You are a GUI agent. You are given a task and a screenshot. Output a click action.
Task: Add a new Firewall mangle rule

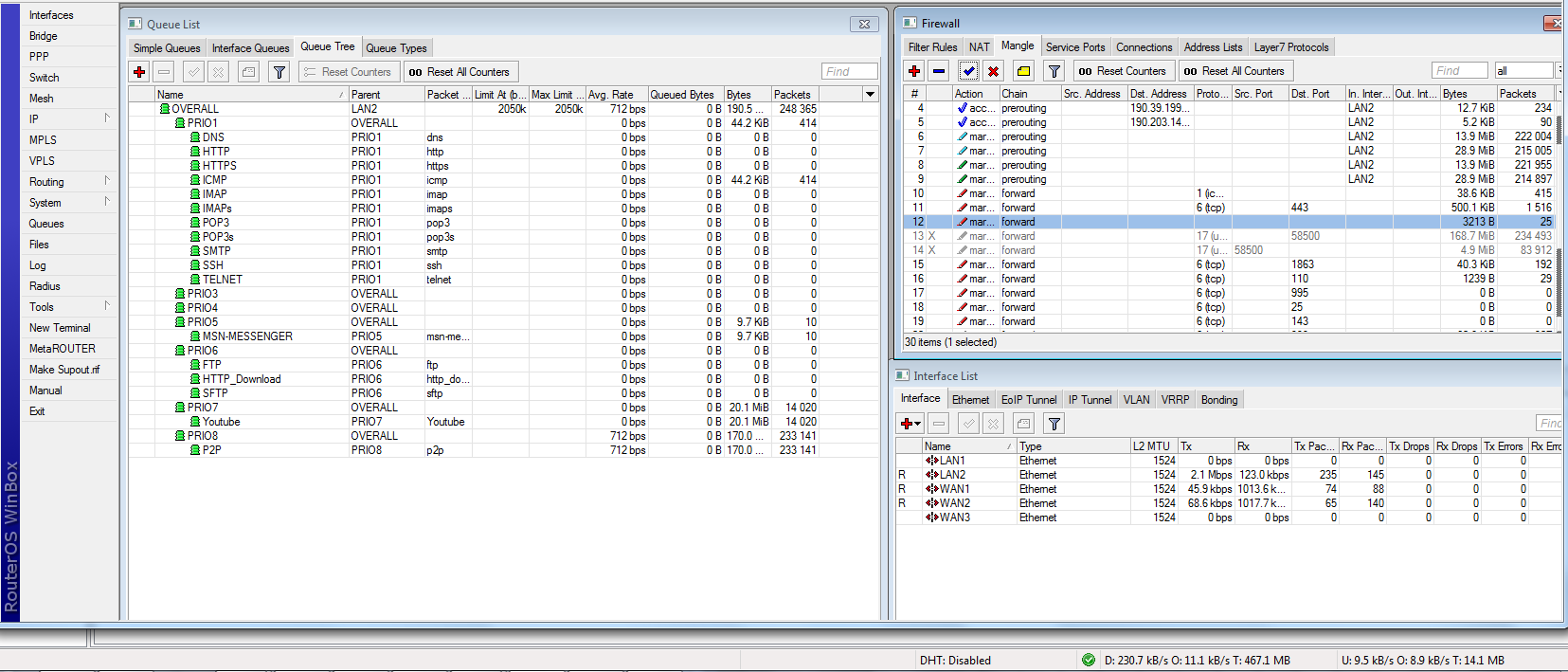[914, 71]
